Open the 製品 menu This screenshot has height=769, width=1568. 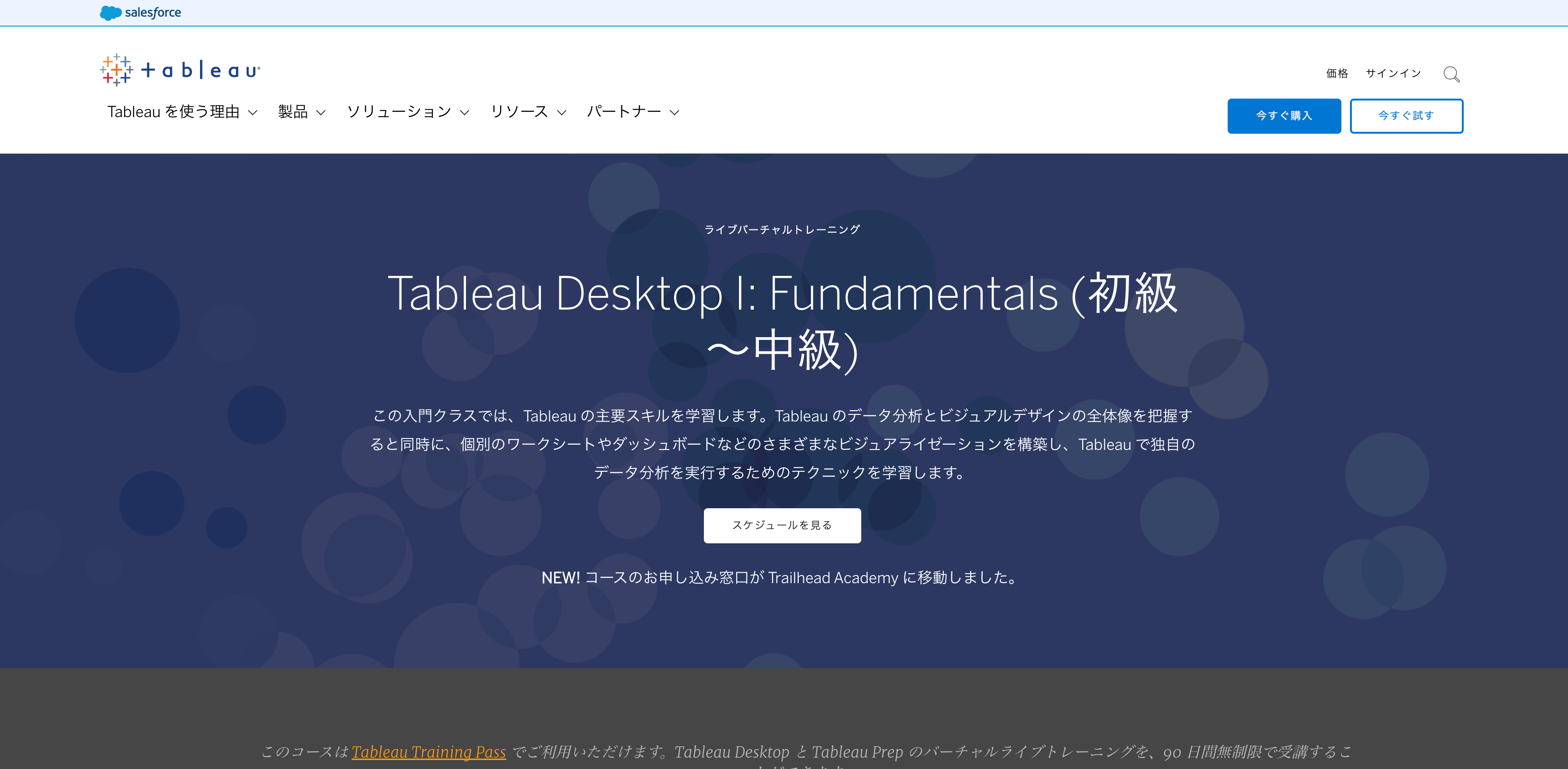(x=293, y=112)
